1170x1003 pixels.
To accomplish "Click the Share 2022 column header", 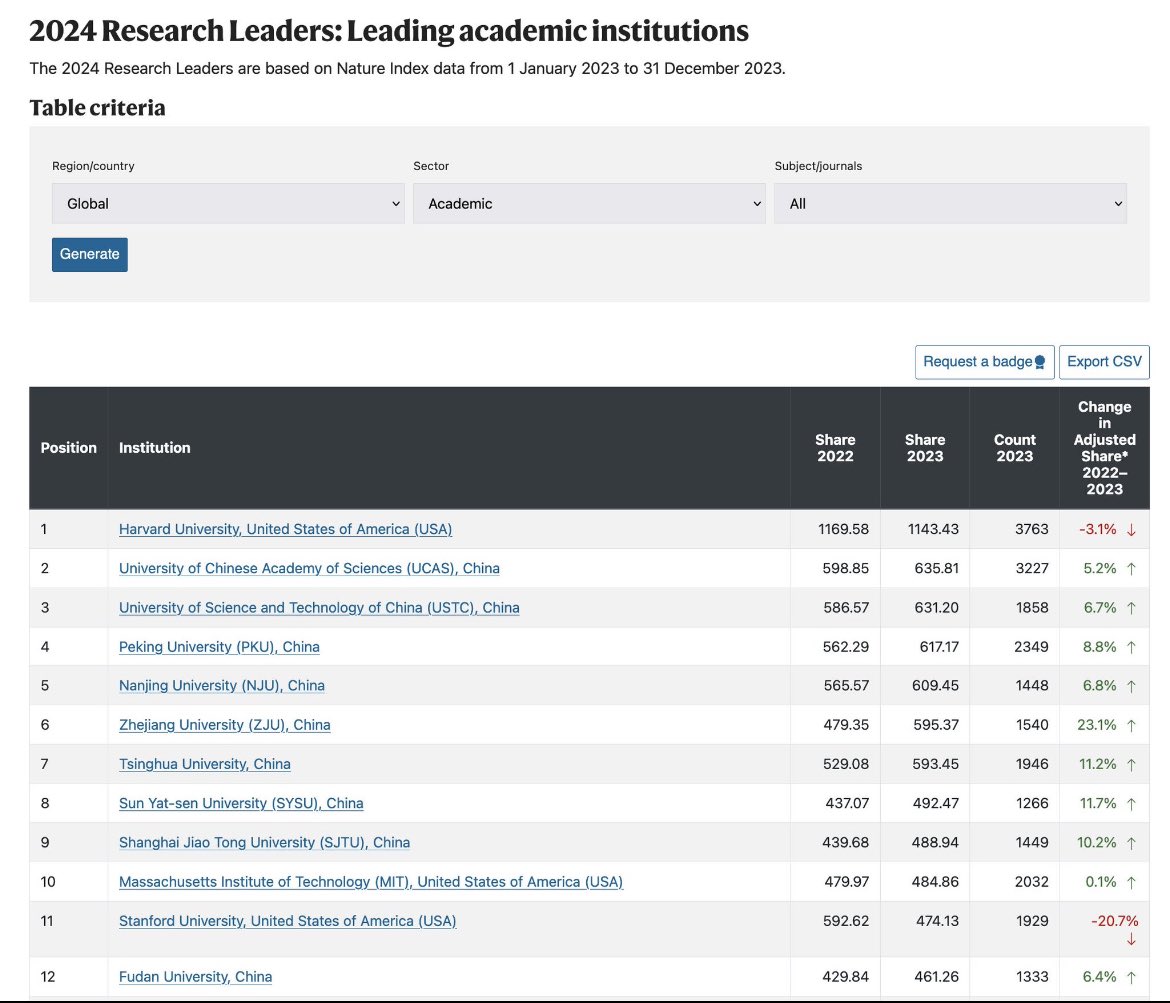I will point(835,448).
